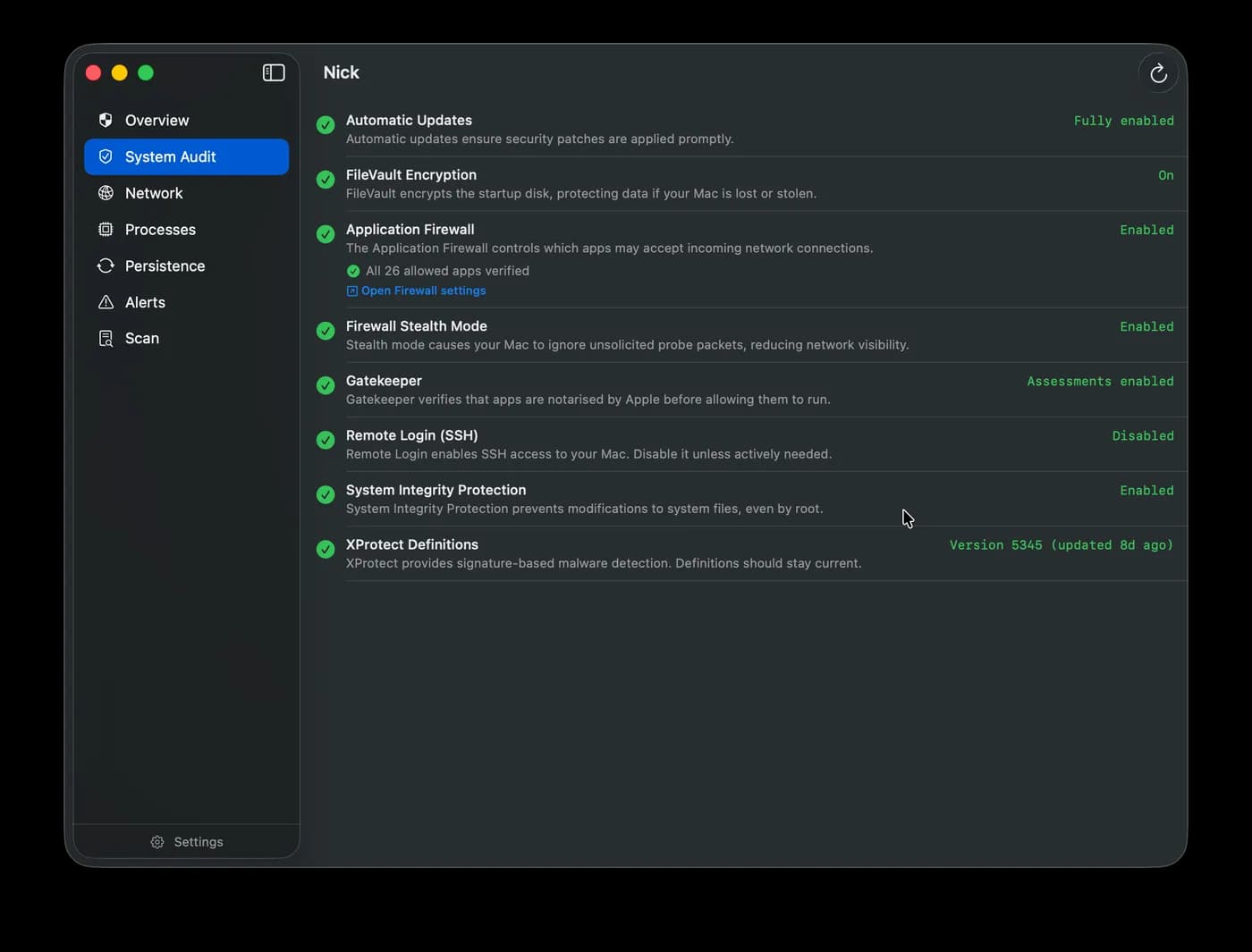Click the Remote Login SSH access description
The image size is (1252, 952).
coord(589,454)
